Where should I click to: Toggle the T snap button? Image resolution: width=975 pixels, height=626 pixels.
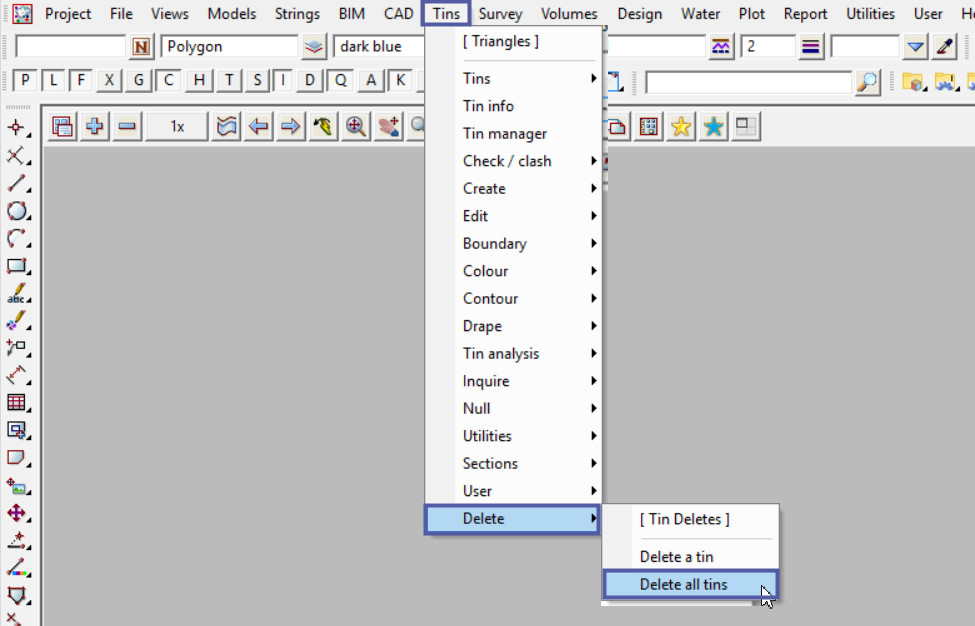229,80
